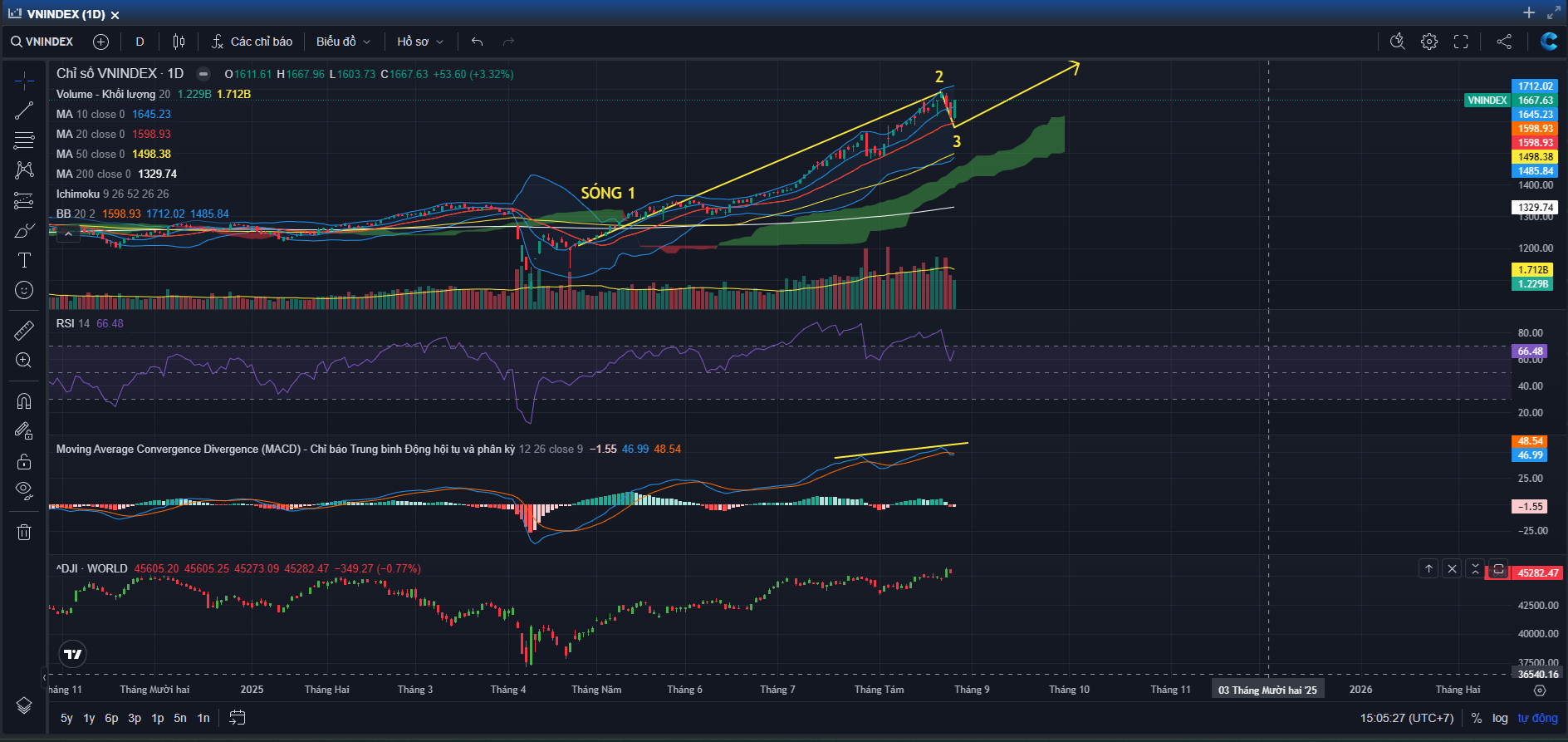The height and width of the screenshot is (742, 1568).
Task: Open the pattern drawing tools
Action: pos(24,170)
